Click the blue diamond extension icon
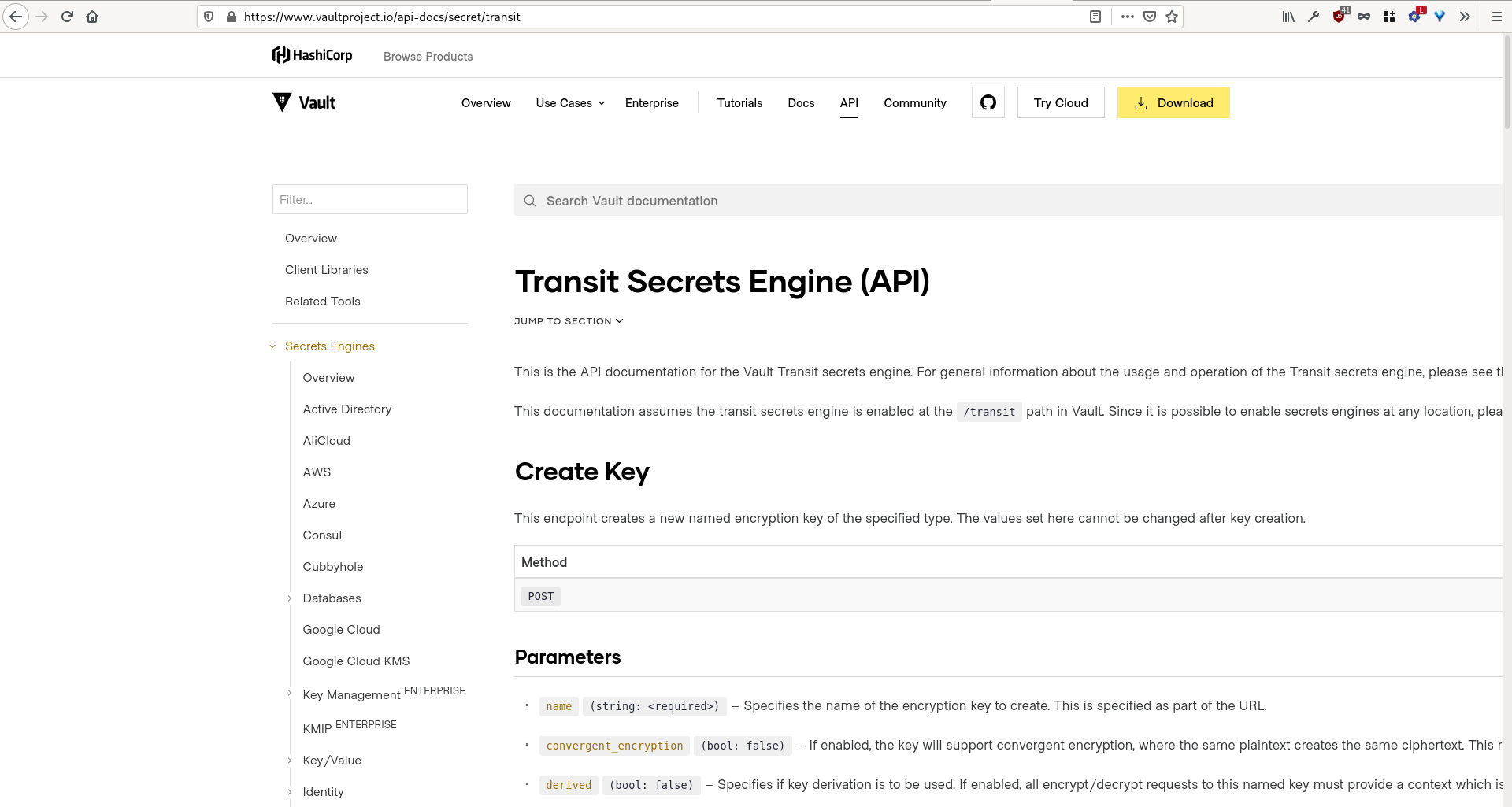 click(x=1440, y=17)
